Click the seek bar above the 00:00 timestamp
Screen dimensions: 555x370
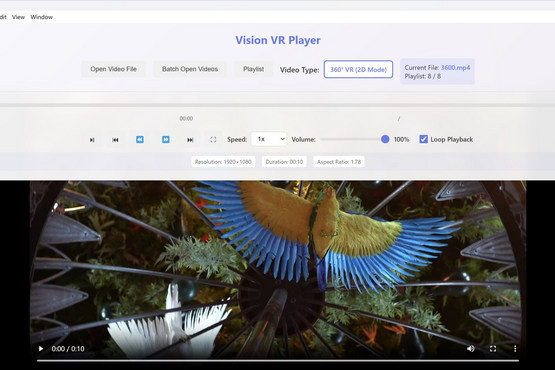pos(278,105)
